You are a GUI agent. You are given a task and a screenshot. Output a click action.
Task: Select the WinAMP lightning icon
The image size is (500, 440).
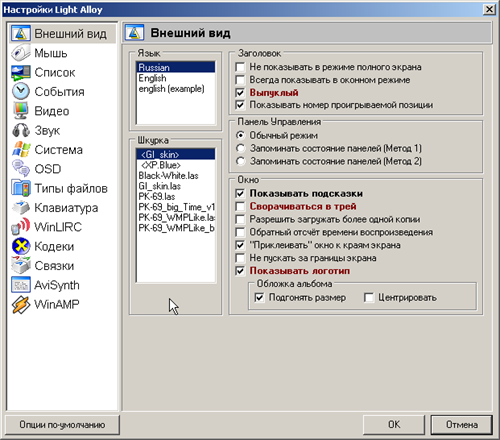(x=21, y=304)
